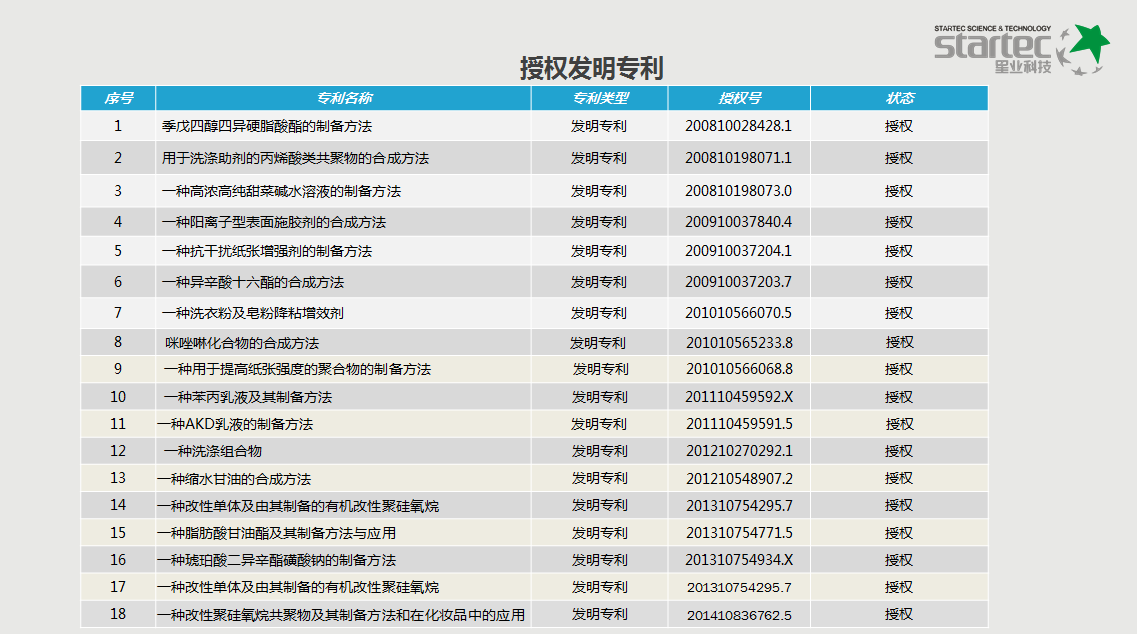This screenshot has height=634, width=1137.
Task: Click the 授权号 column header
Action: click(739, 98)
